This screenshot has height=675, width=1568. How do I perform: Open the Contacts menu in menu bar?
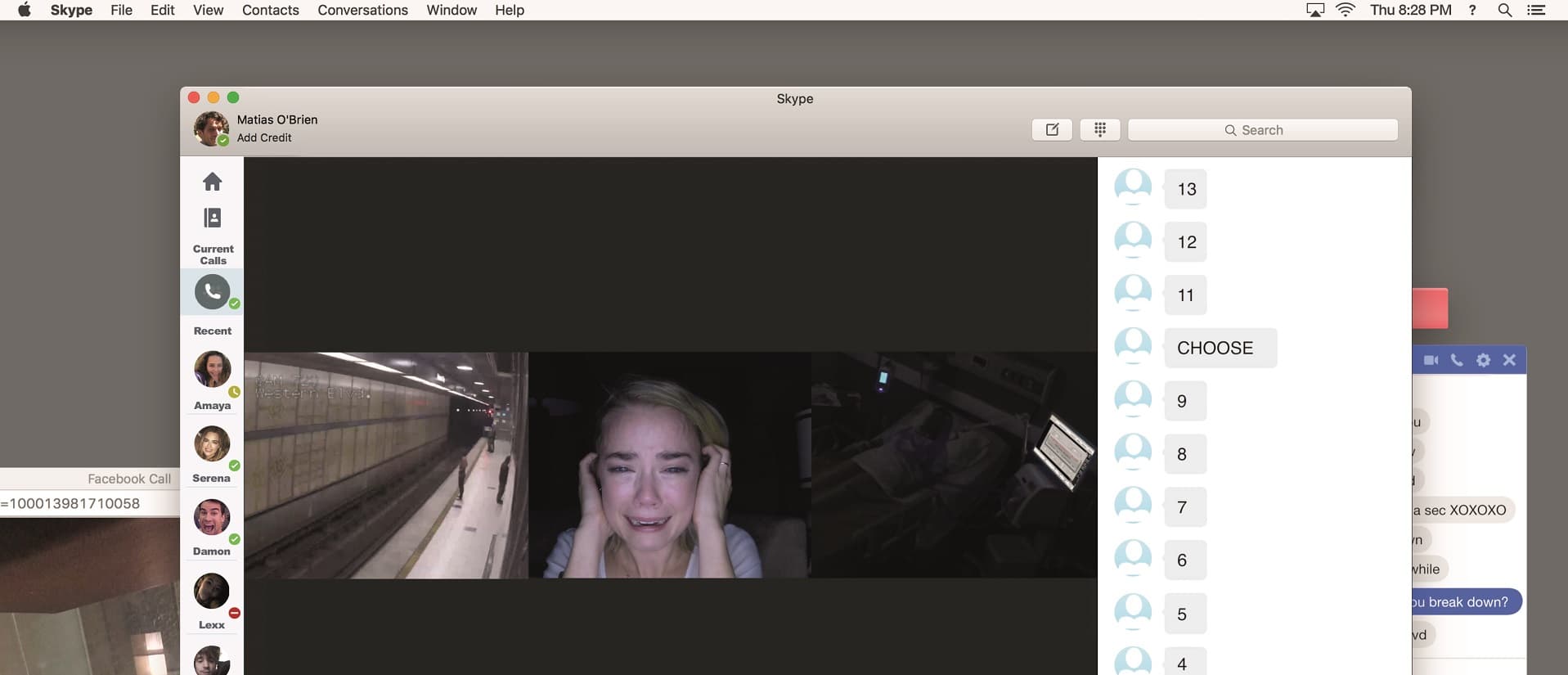click(x=270, y=10)
